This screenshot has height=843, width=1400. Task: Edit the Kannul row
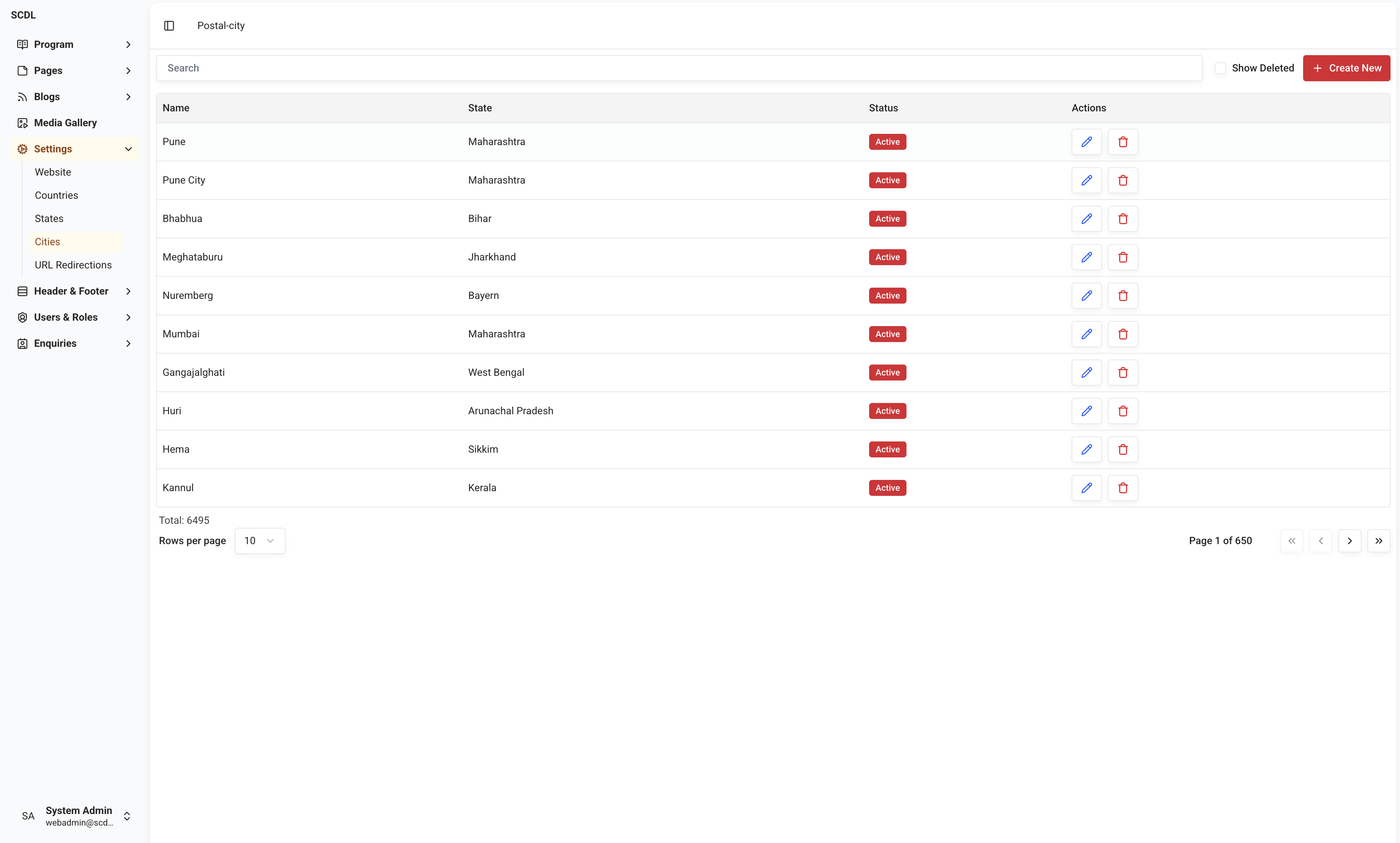pyautogui.click(x=1086, y=488)
